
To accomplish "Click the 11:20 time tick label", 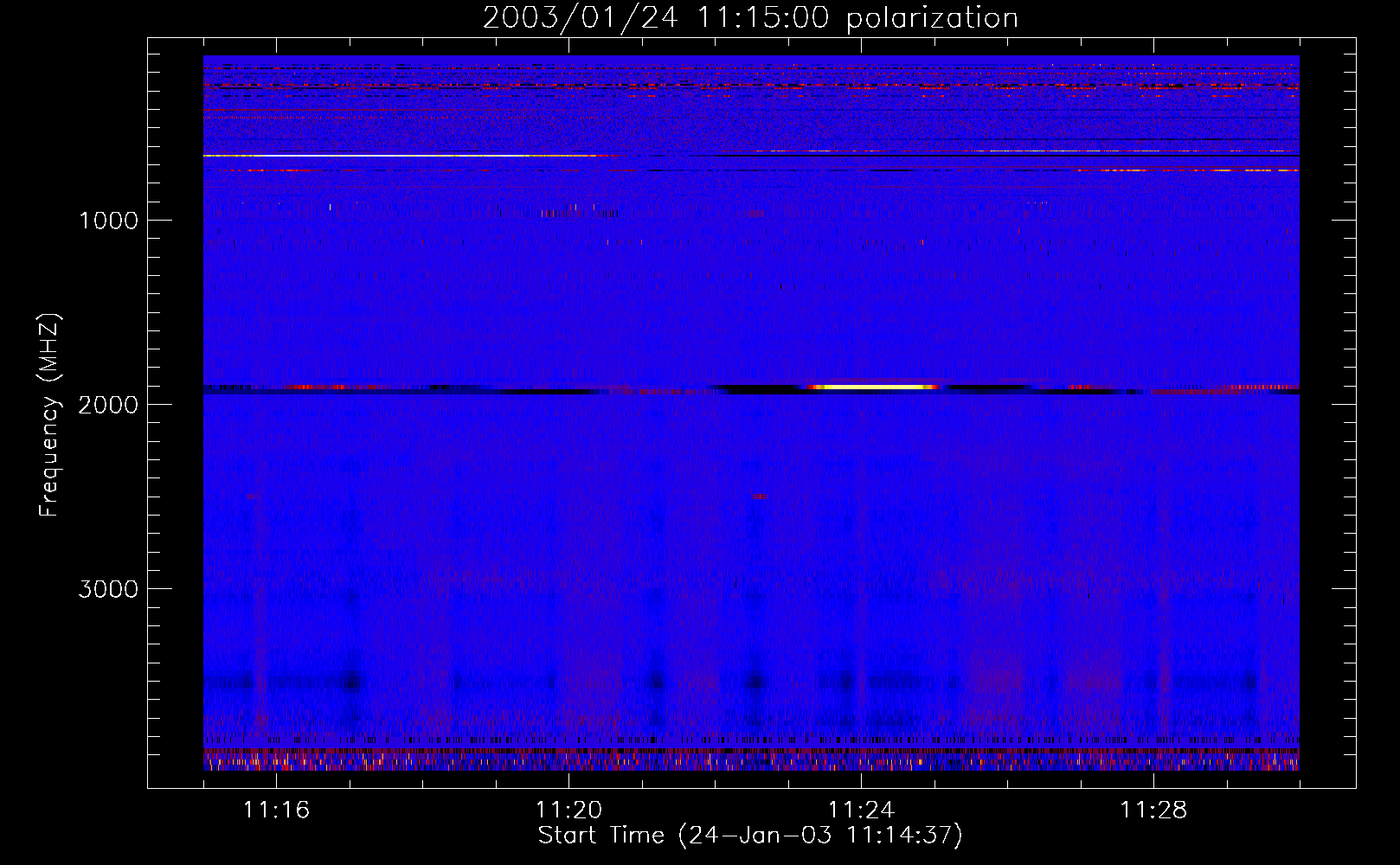I will tap(569, 811).
